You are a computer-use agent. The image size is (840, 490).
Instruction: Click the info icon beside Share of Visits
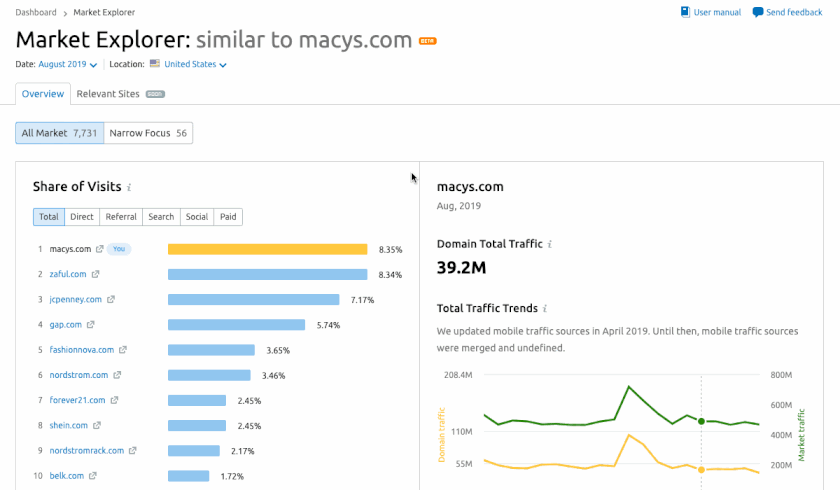coord(130,187)
